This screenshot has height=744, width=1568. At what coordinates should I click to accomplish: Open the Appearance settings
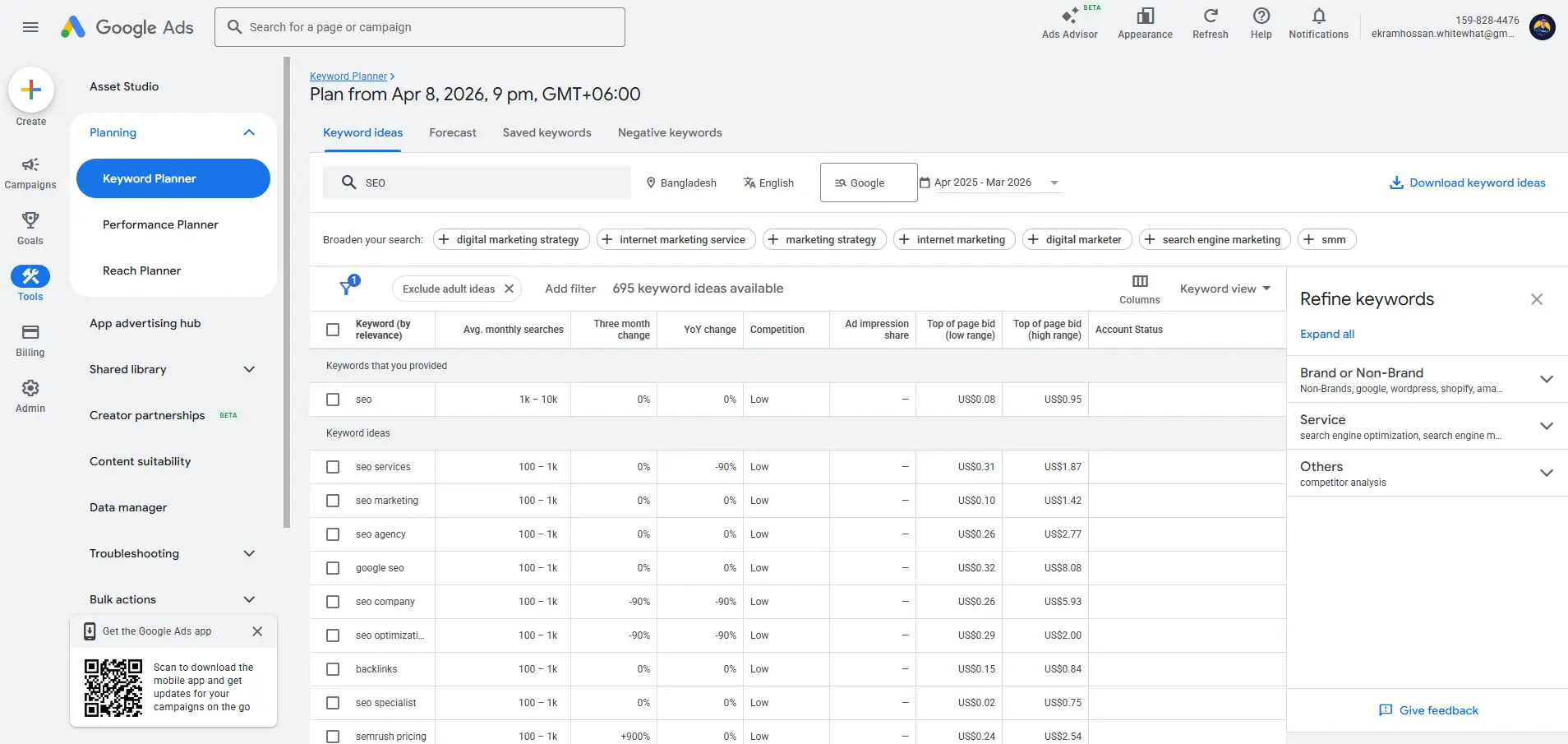(1145, 23)
